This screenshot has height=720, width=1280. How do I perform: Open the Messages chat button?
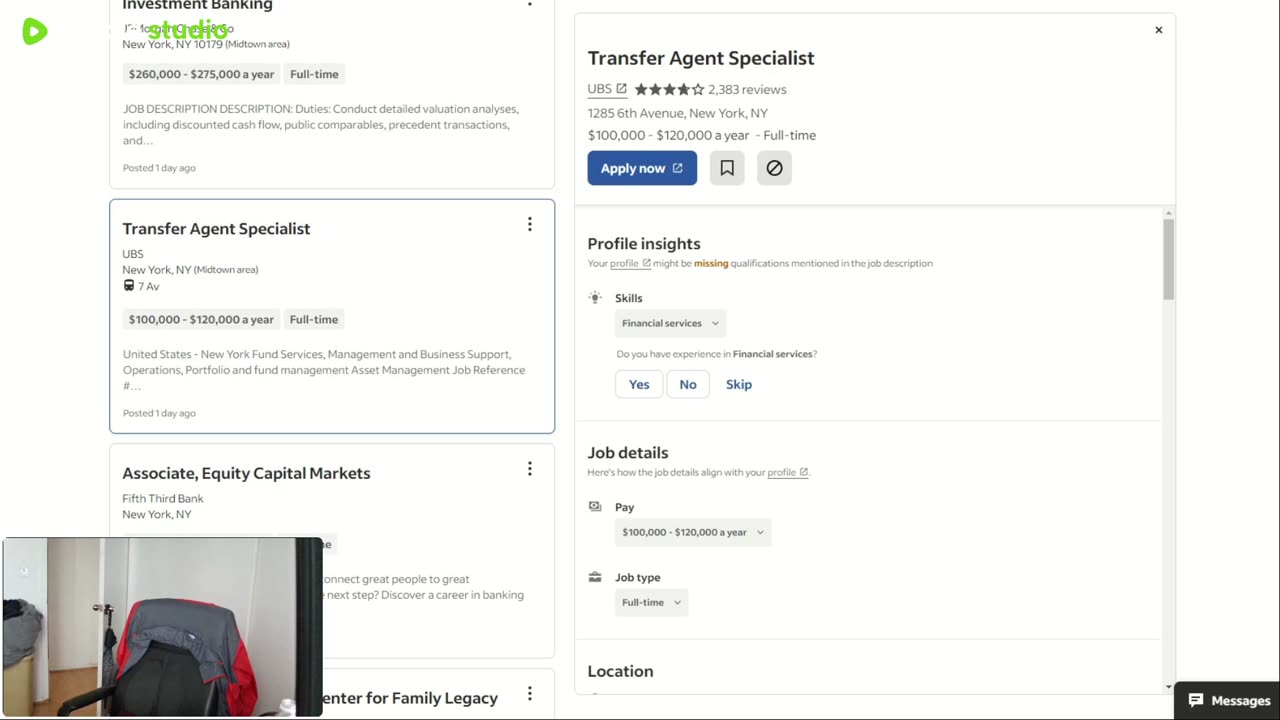1229,700
